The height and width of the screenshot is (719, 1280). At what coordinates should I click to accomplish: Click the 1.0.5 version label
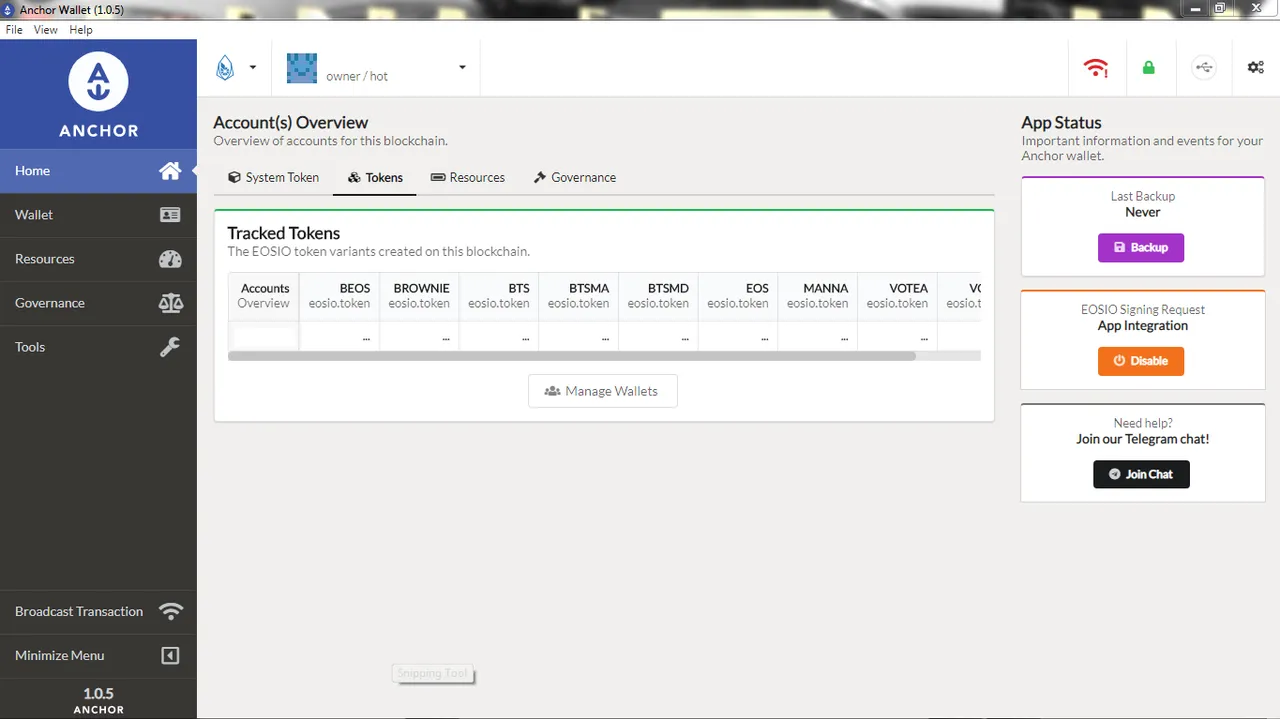(x=98, y=693)
